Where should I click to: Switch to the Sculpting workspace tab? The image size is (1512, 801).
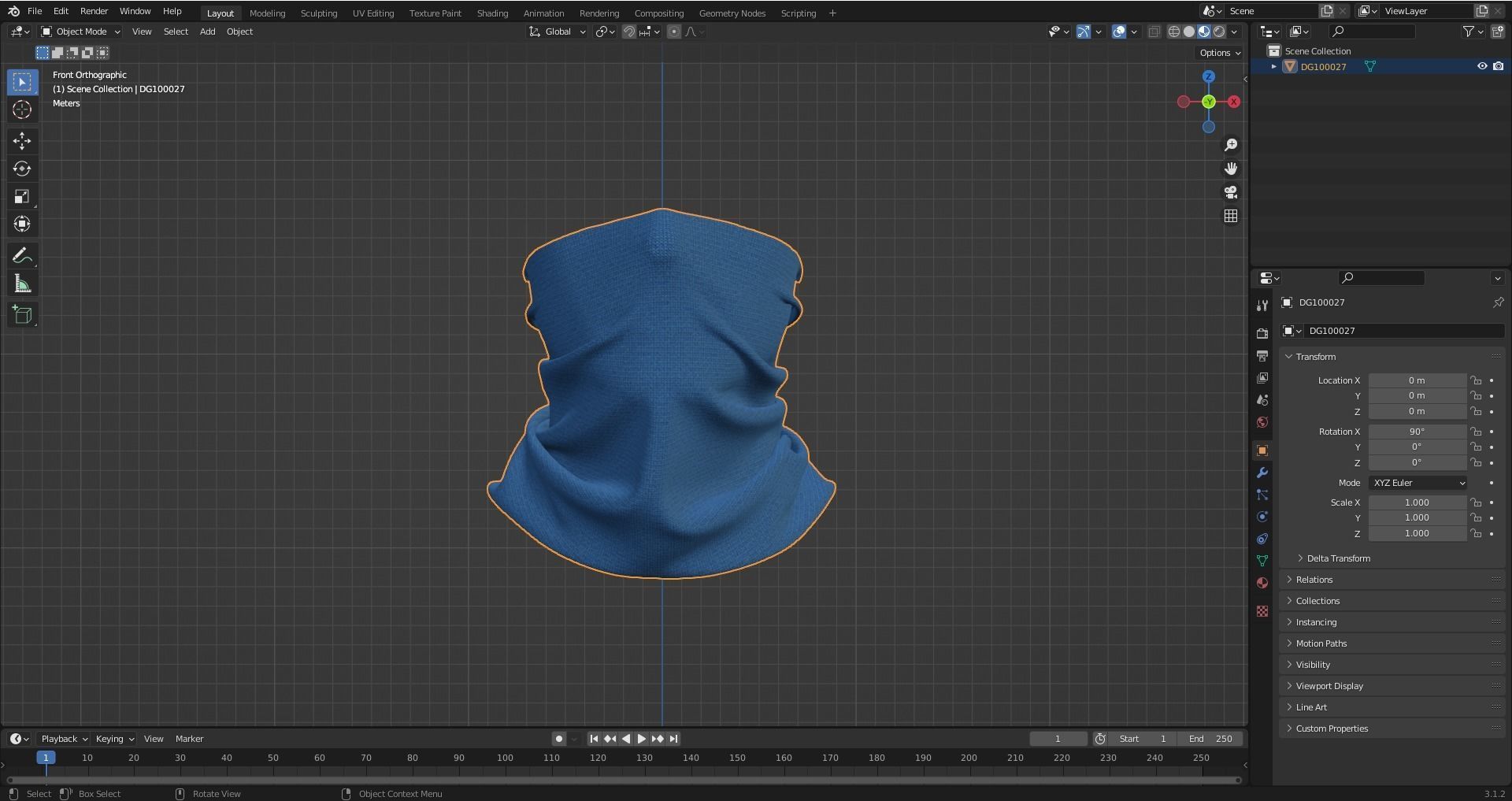click(x=318, y=13)
